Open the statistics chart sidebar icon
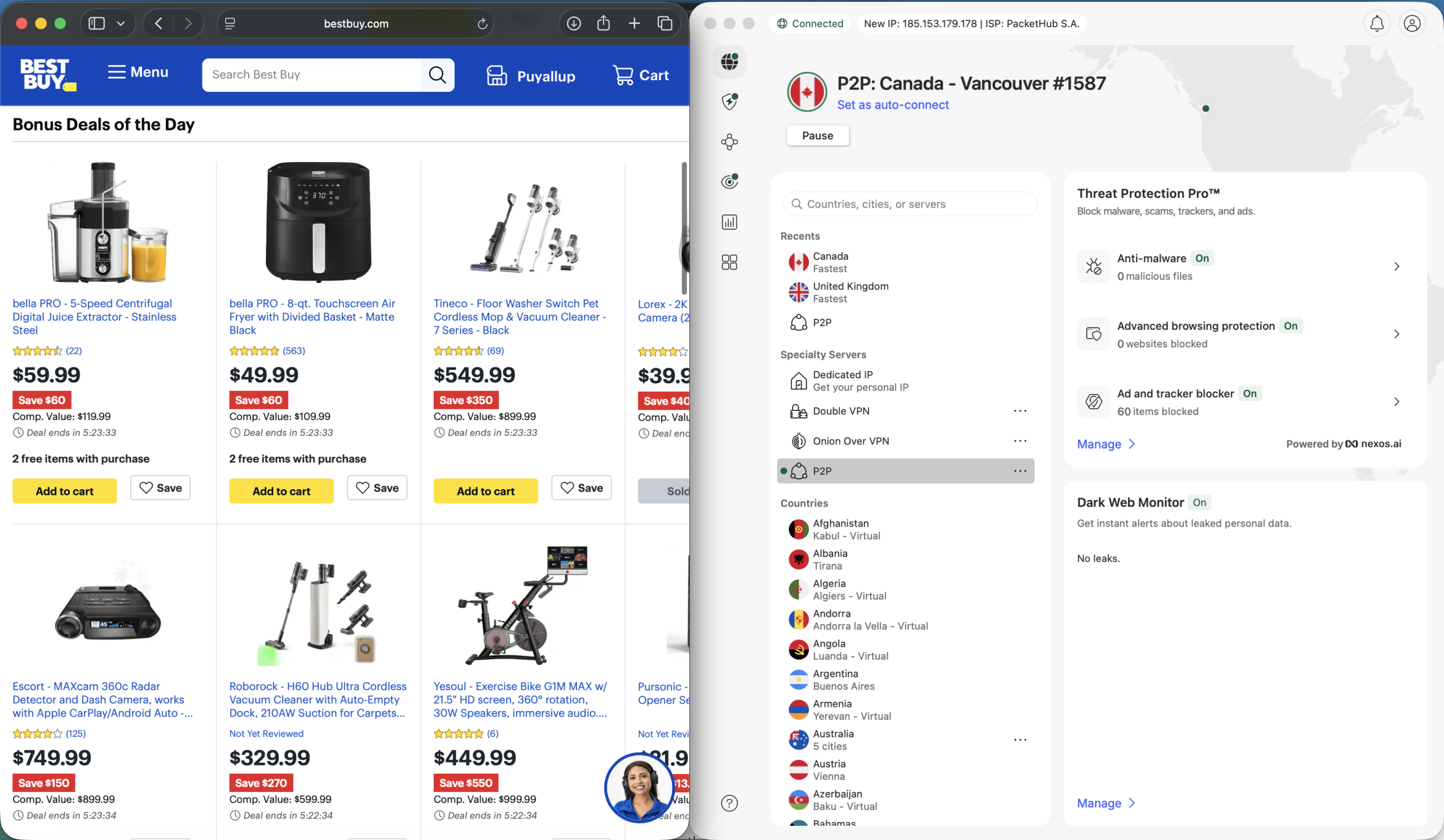The height and width of the screenshot is (840, 1444). 729,222
